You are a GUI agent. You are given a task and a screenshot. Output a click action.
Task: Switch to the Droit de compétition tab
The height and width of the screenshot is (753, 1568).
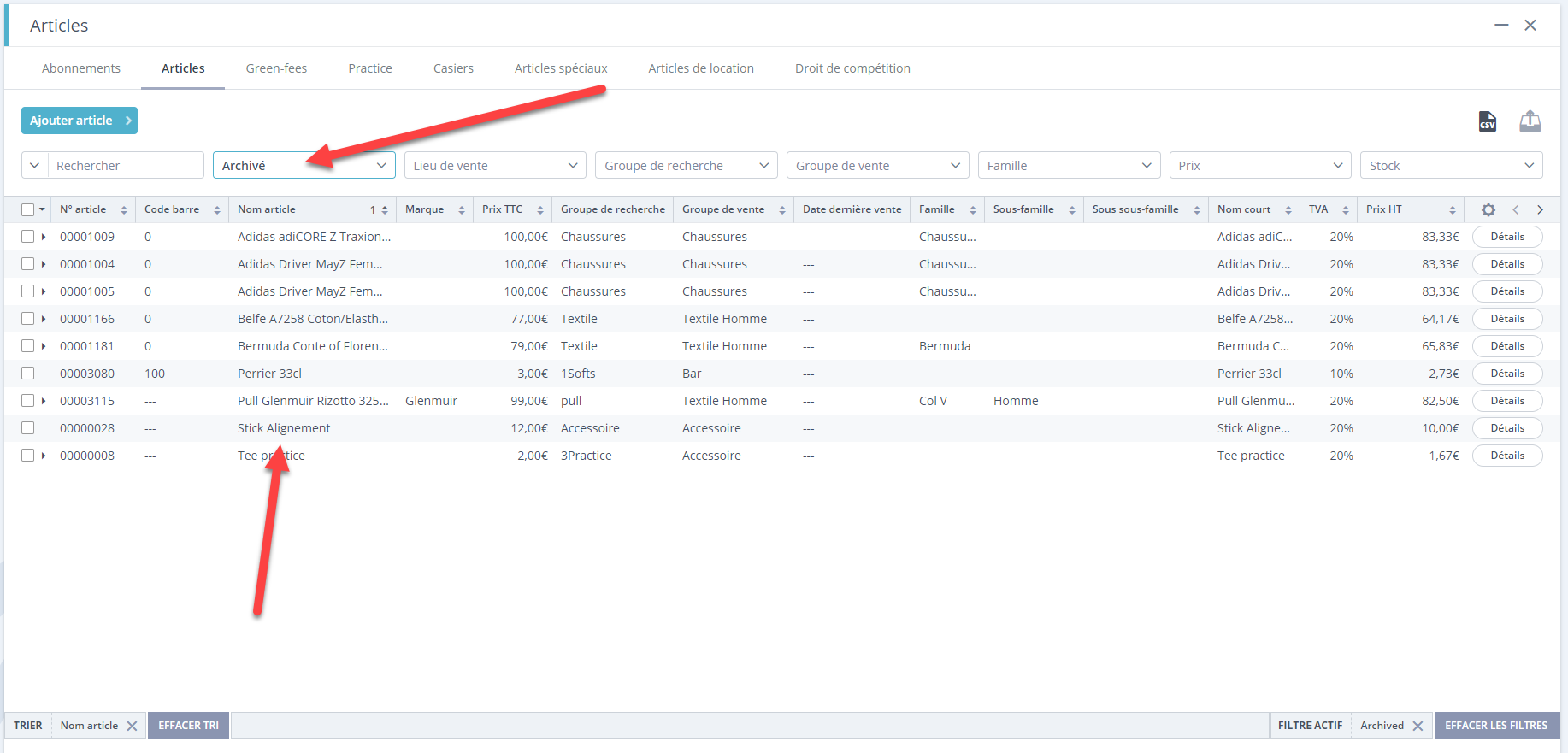[852, 68]
